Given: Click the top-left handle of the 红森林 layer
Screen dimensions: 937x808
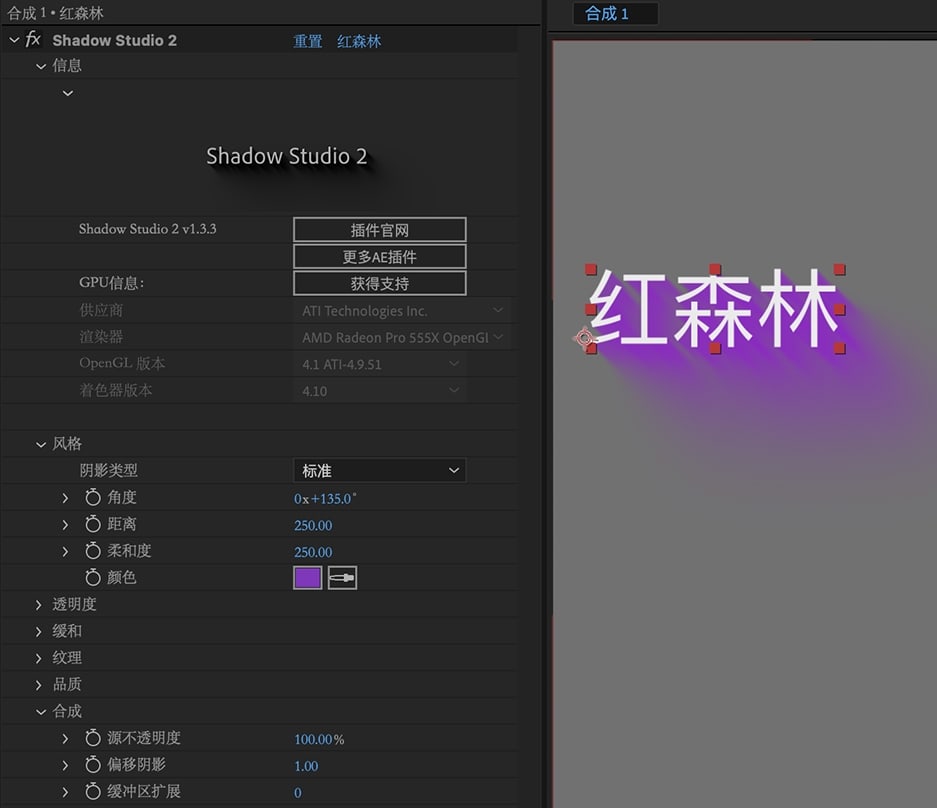Looking at the screenshot, I should click(x=590, y=270).
